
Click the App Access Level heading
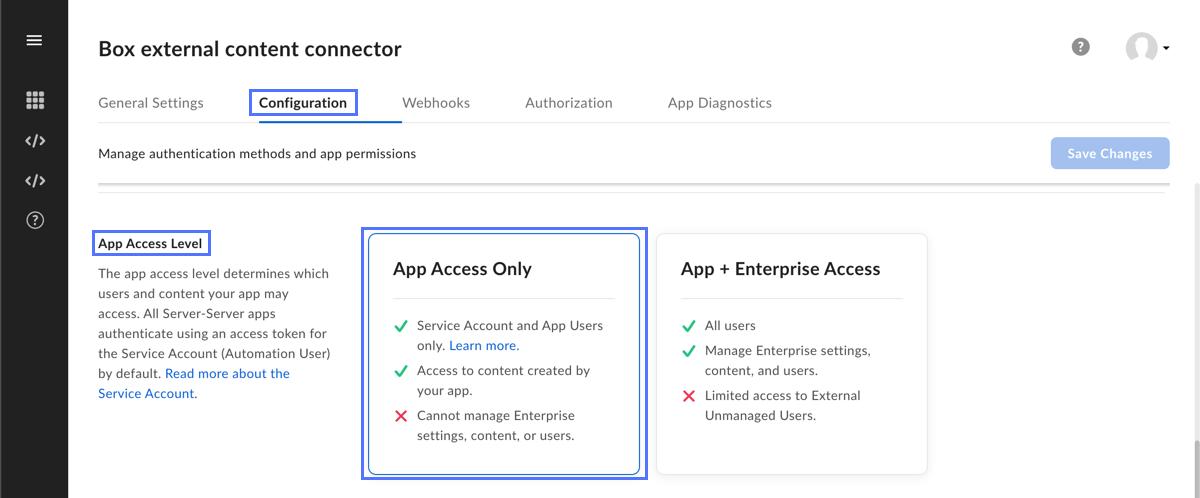pos(152,243)
